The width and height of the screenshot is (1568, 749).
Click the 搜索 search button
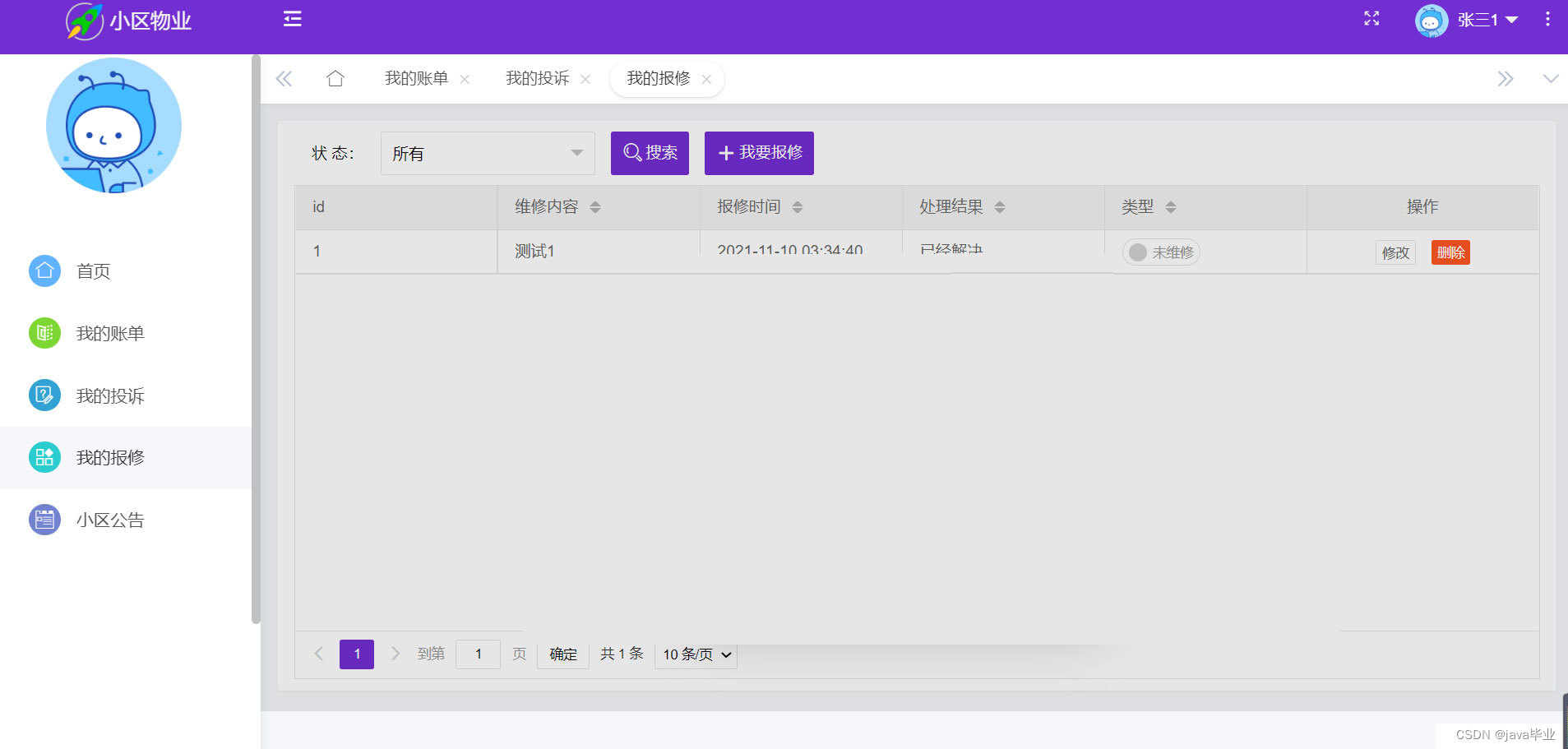point(650,153)
